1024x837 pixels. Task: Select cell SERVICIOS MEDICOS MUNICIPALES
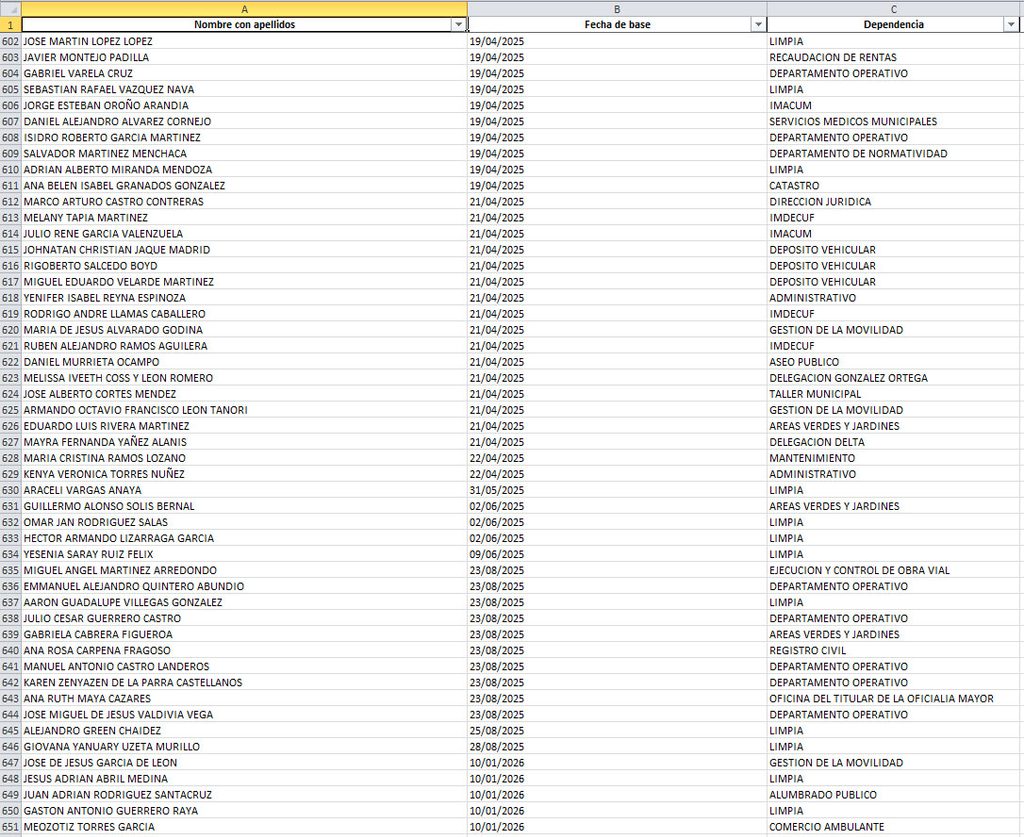coord(893,121)
